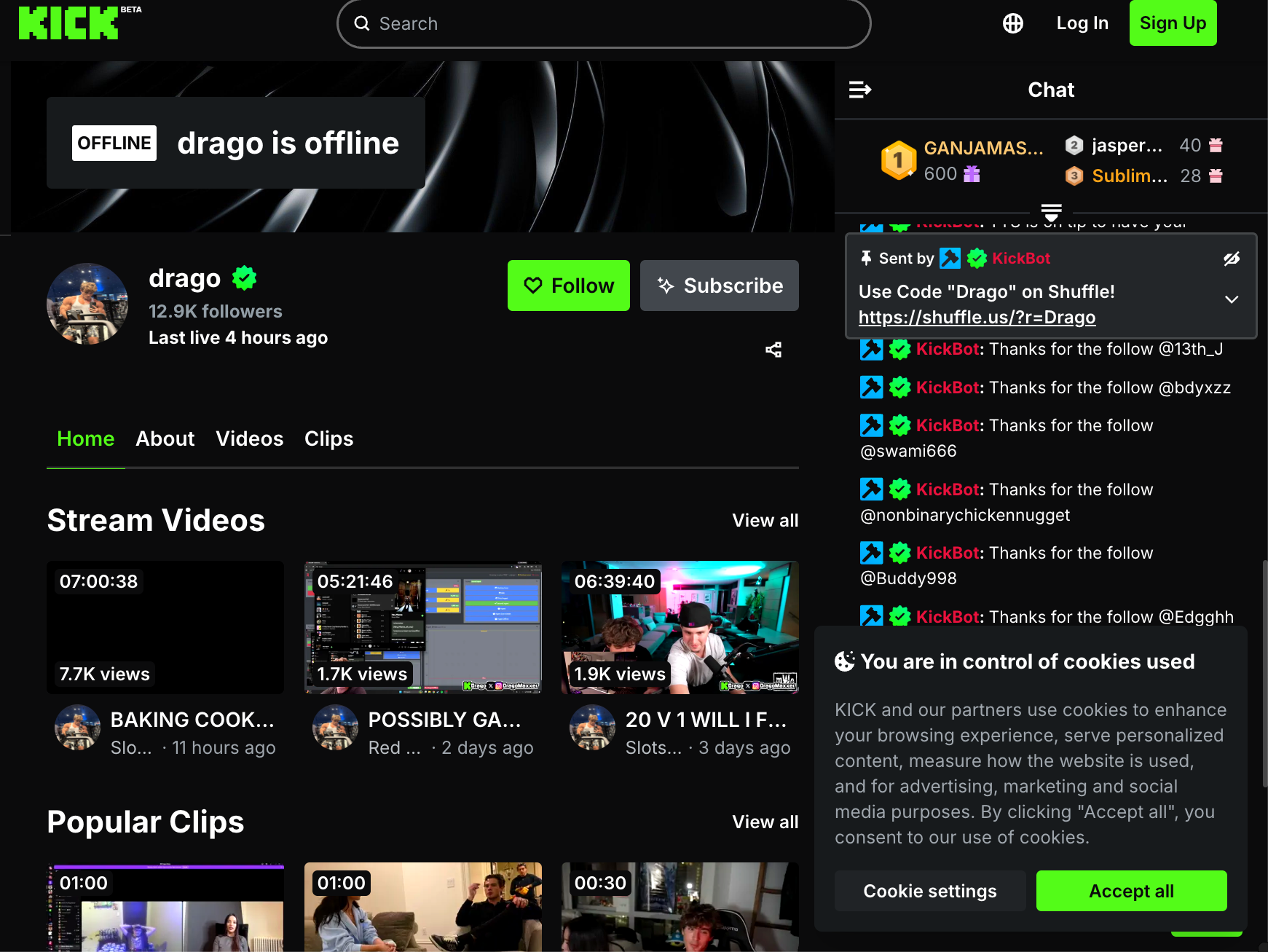This screenshot has width=1268, height=952.
Task: Open Cookie settings
Action: click(x=930, y=891)
